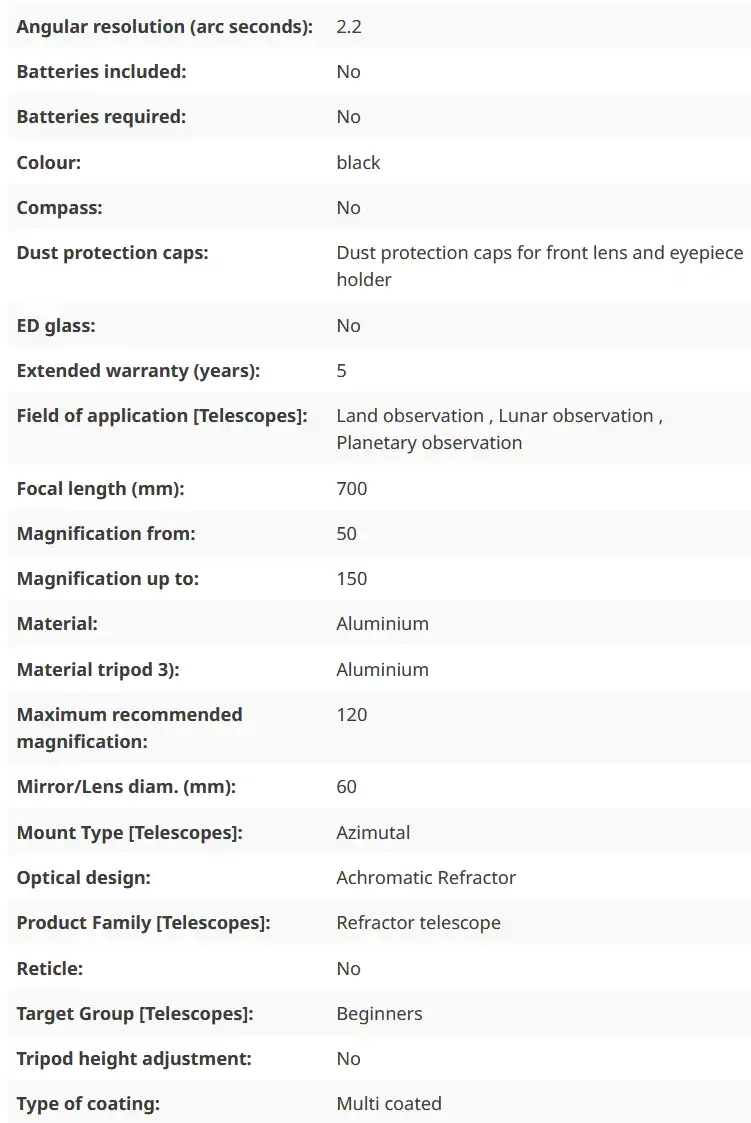Click the 'Batteries included:' label

[102, 72]
